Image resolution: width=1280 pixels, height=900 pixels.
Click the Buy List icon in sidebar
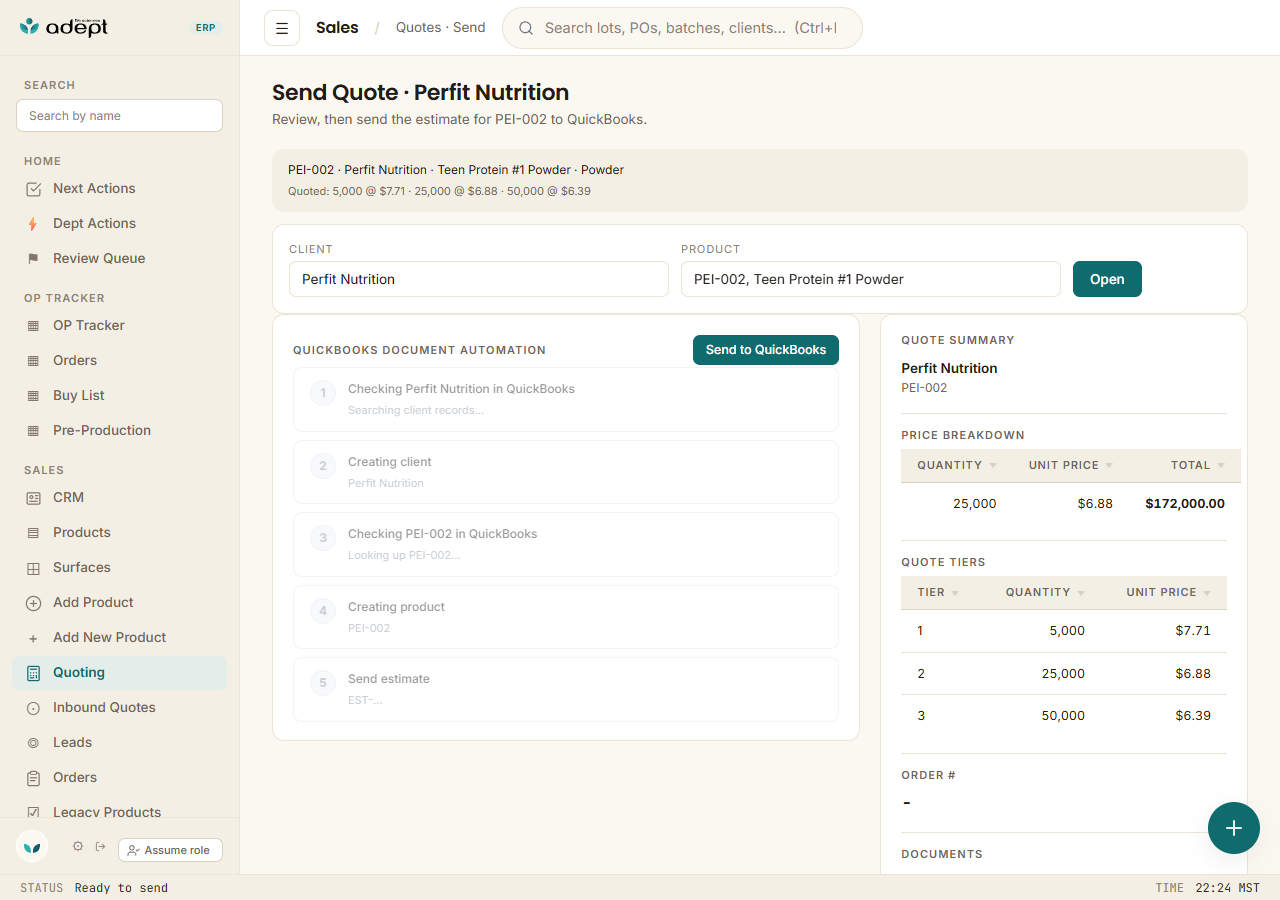[33, 396]
